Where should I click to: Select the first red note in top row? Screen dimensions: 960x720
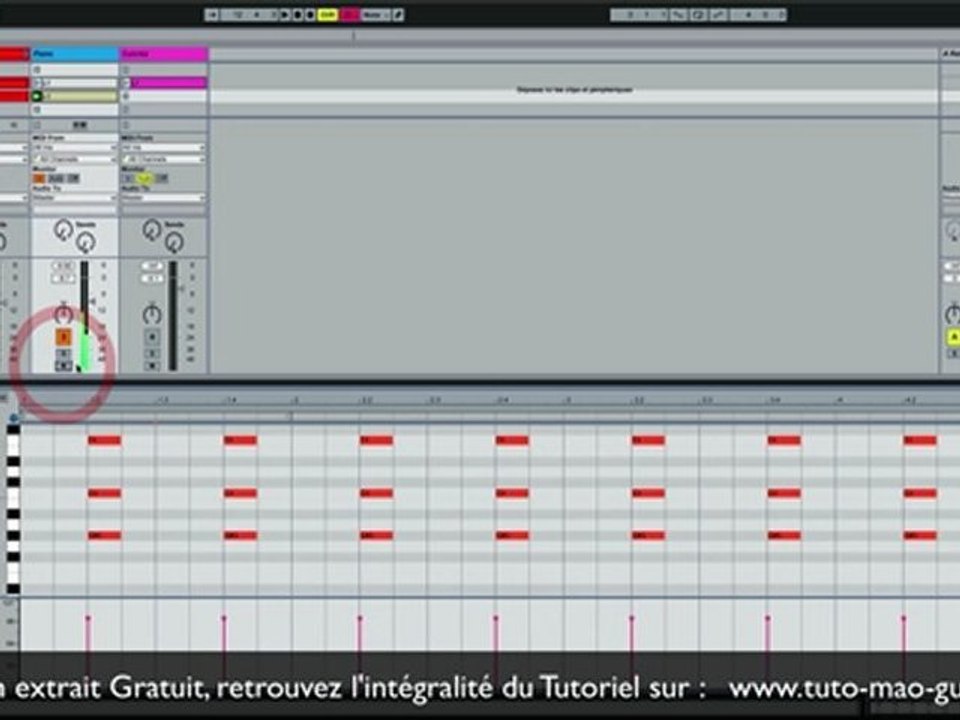coord(104,440)
